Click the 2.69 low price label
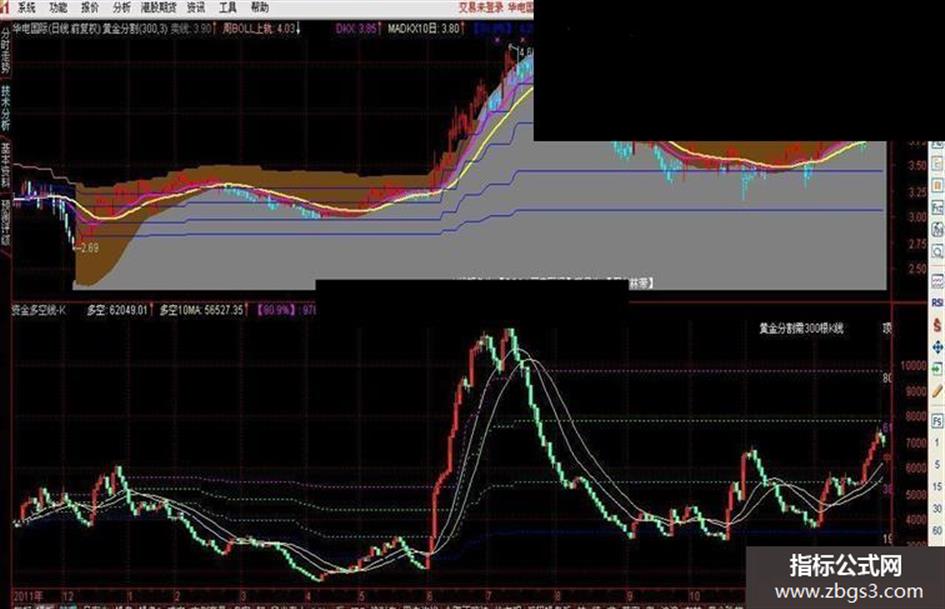 [89, 247]
